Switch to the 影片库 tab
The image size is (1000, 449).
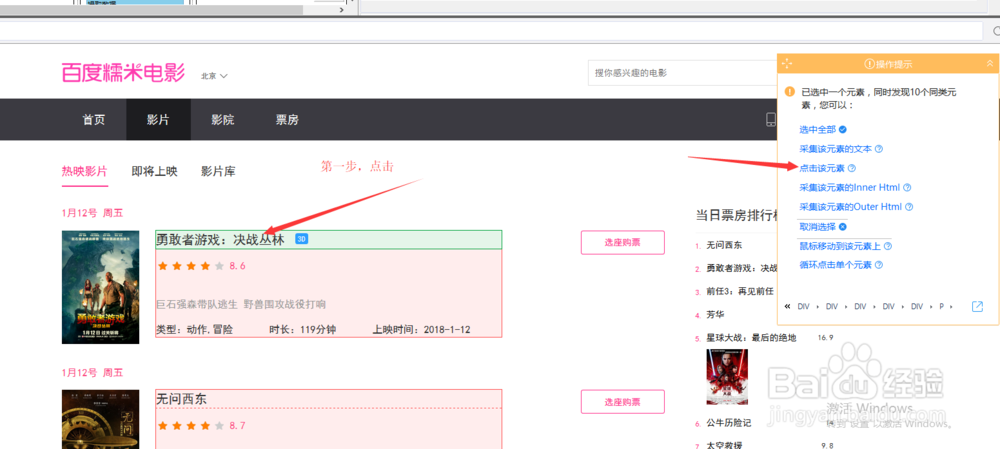[218, 171]
